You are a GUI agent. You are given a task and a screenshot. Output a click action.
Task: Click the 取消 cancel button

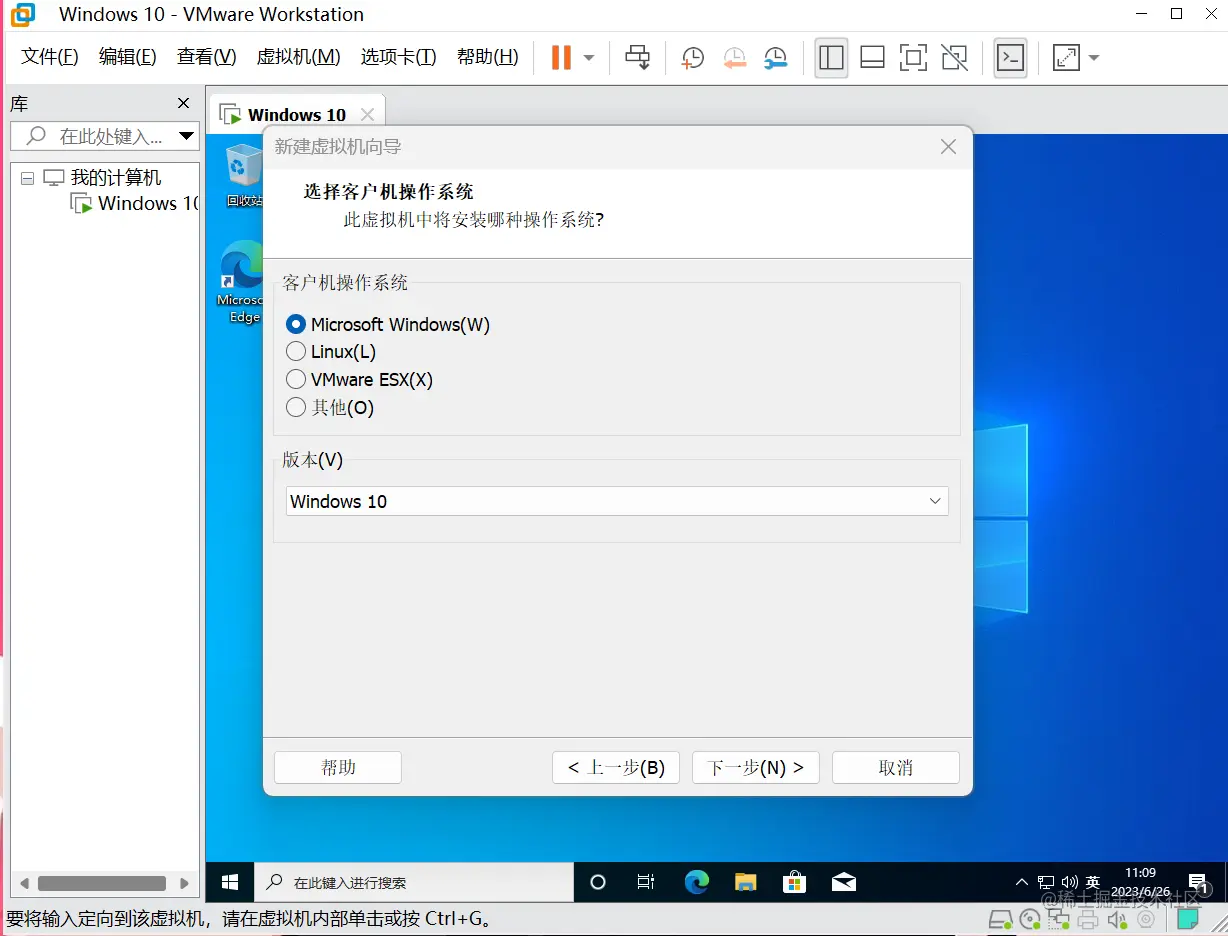click(896, 767)
